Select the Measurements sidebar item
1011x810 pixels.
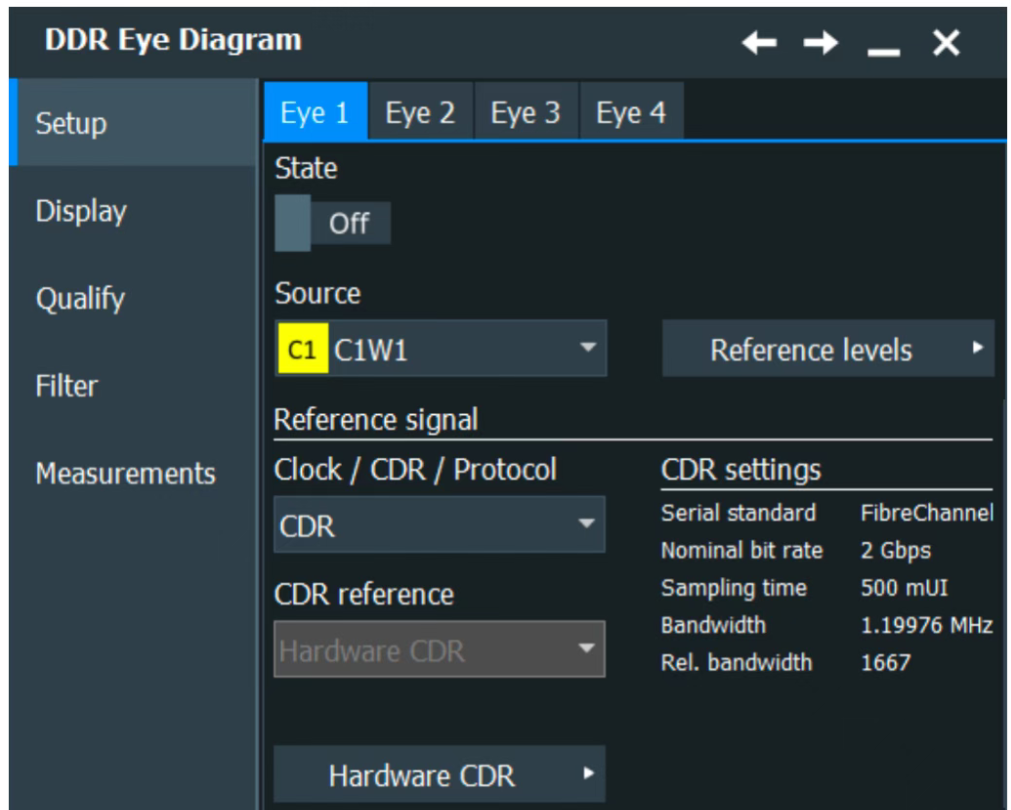(133, 473)
